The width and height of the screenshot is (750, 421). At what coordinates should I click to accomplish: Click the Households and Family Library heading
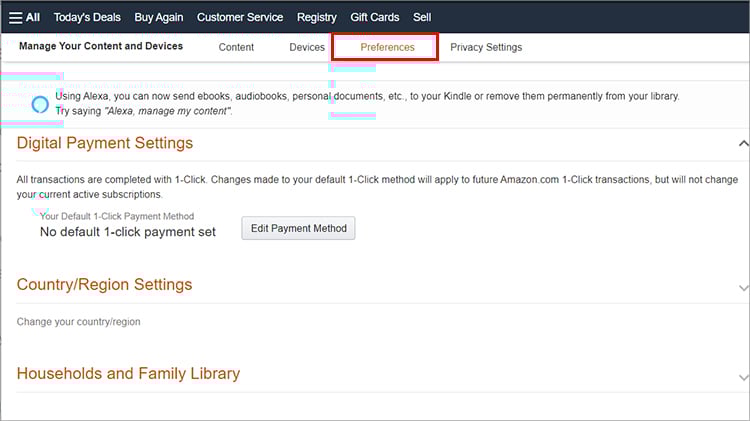coord(128,374)
